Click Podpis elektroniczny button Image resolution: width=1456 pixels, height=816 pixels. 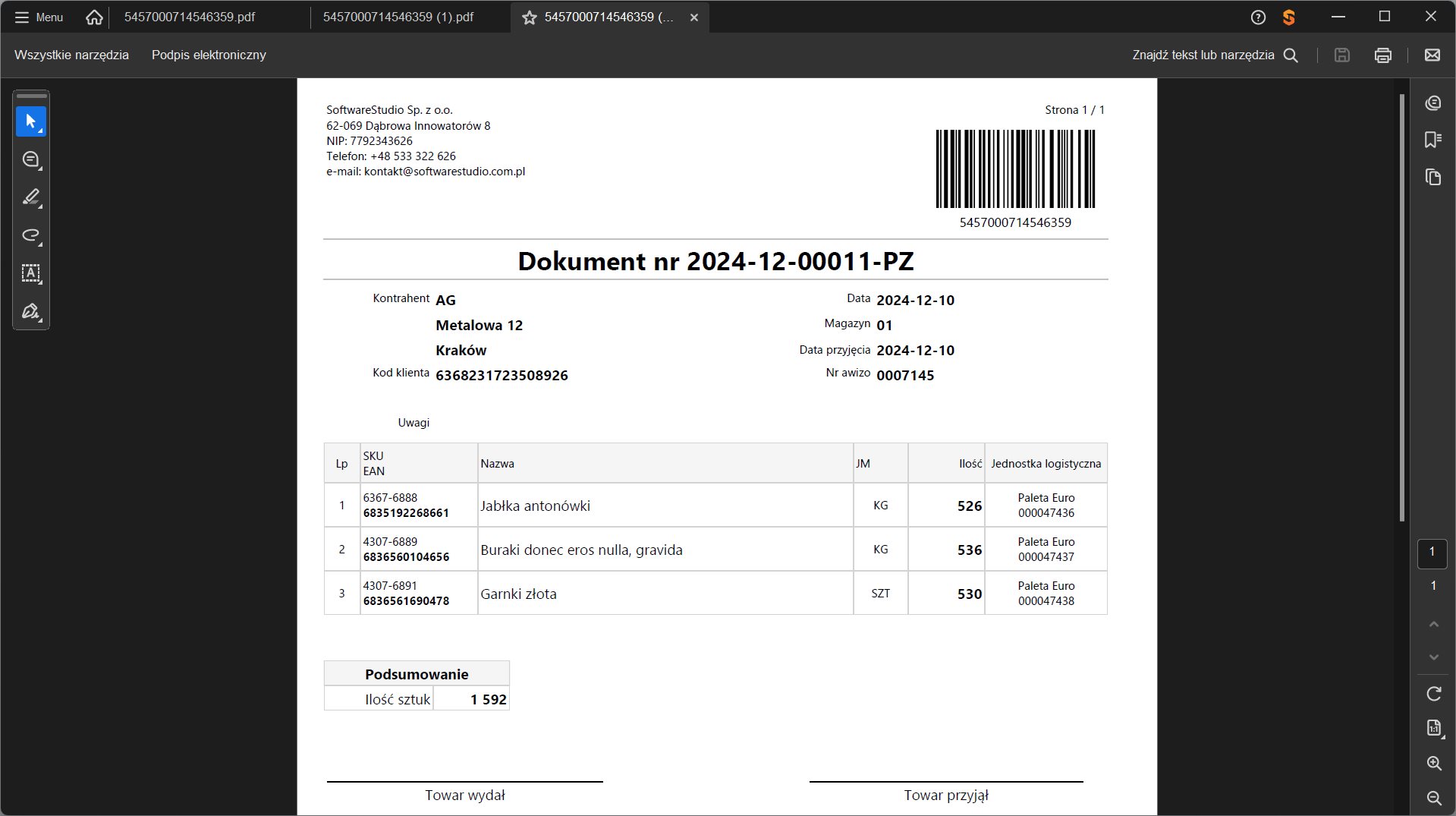coord(209,55)
